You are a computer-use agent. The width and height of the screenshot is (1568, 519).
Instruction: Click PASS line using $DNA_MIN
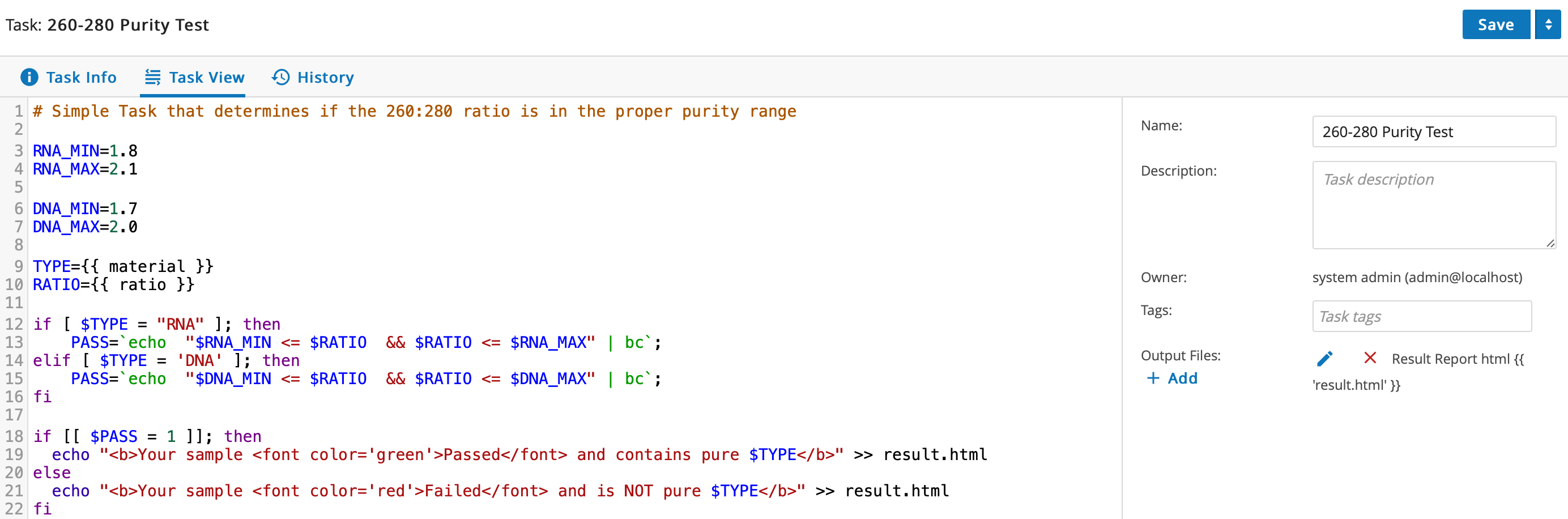pyautogui.click(x=366, y=379)
